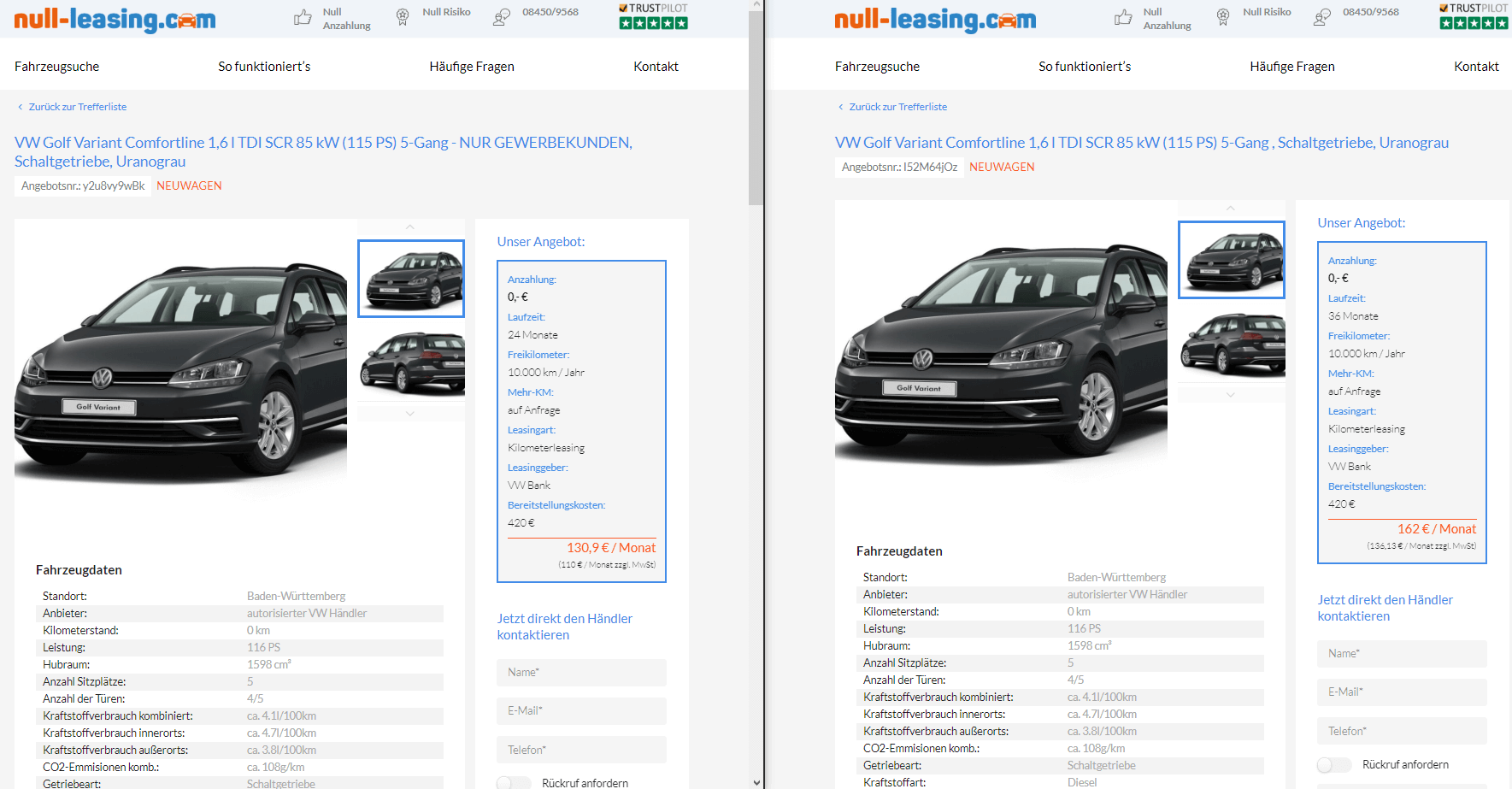
Task: Select front view car thumbnail in right window
Action: click(x=1232, y=260)
